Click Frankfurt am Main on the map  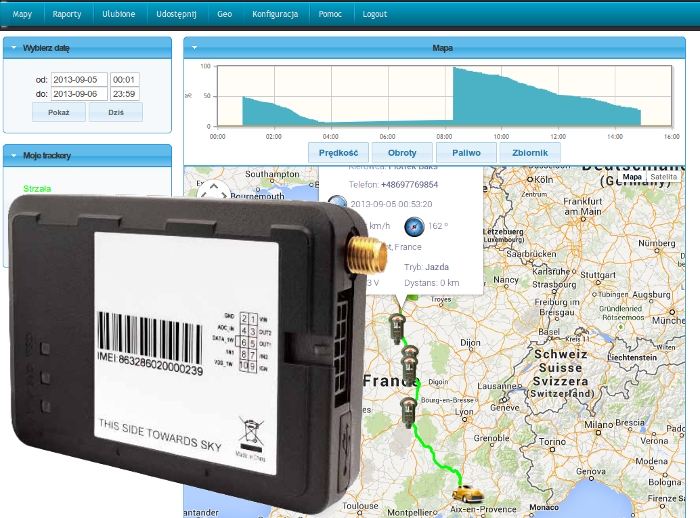(583, 206)
